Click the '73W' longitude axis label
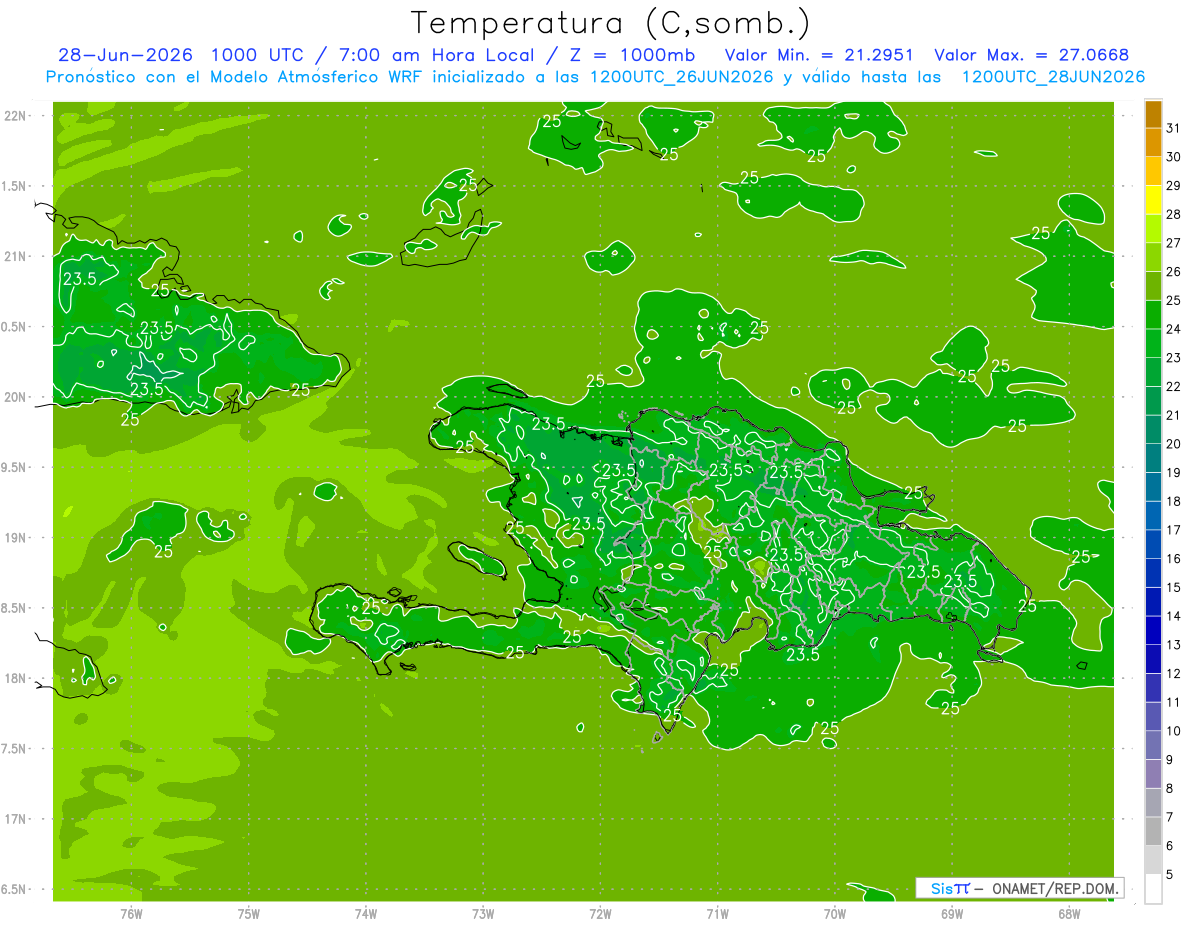The width and height of the screenshot is (1200, 927). click(483, 913)
